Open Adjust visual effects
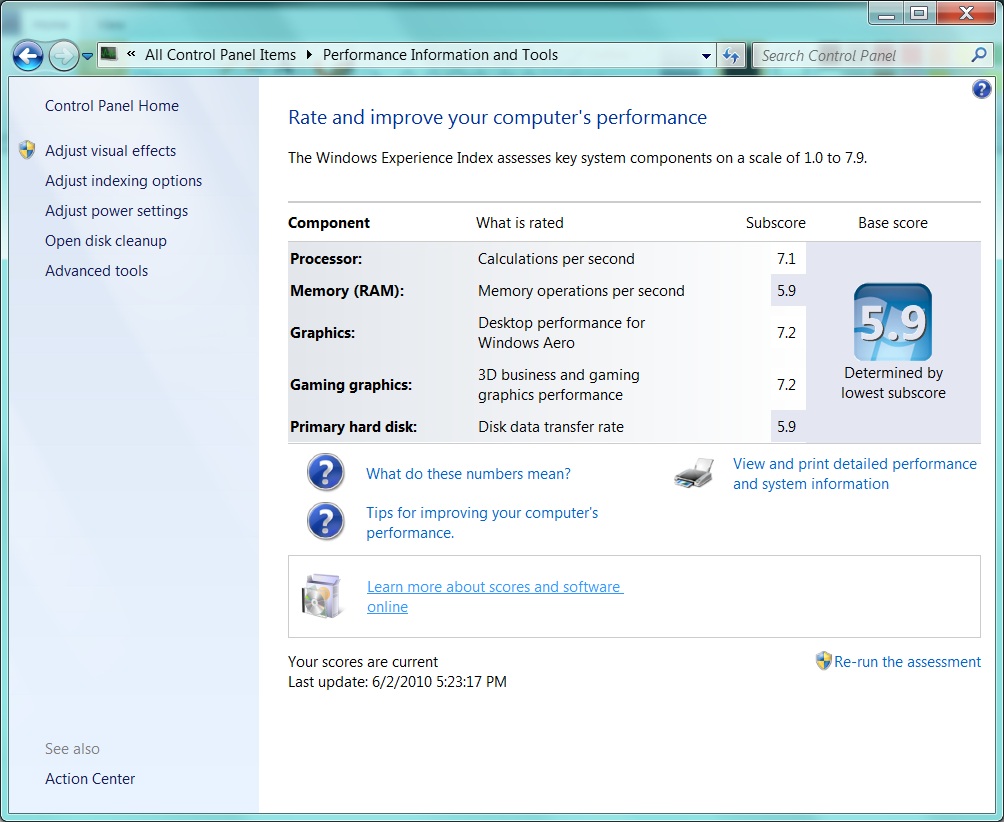This screenshot has height=822, width=1004. 110,150
